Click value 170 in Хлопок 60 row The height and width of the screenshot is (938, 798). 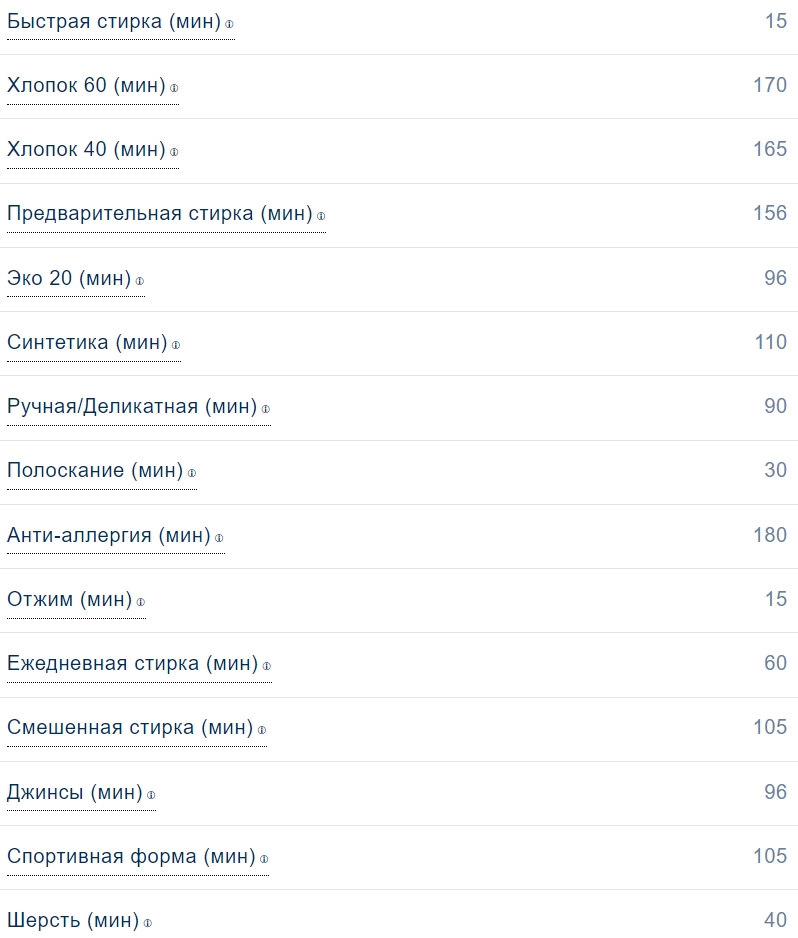coord(770,85)
